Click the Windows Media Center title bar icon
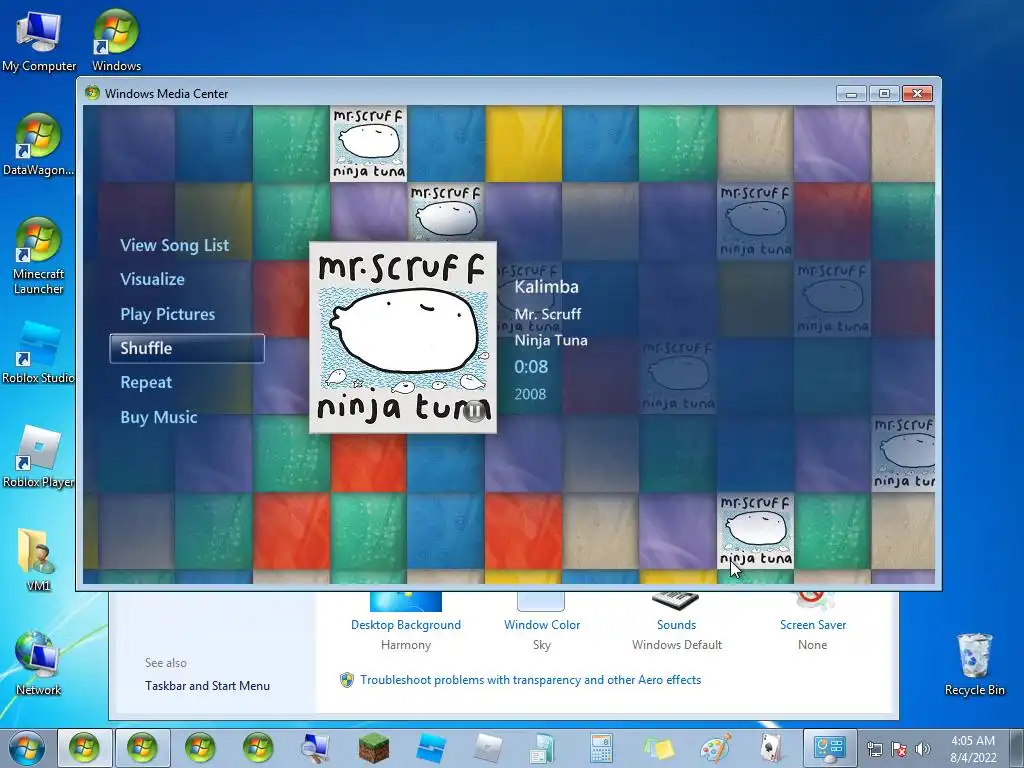 (92, 93)
